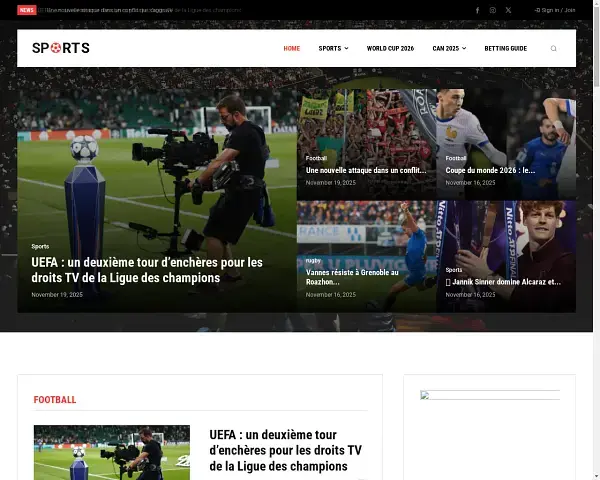This screenshot has height=480, width=600.
Task: Open article 'Une nouvelle attaque dans un conflit'
Action: pos(365,170)
